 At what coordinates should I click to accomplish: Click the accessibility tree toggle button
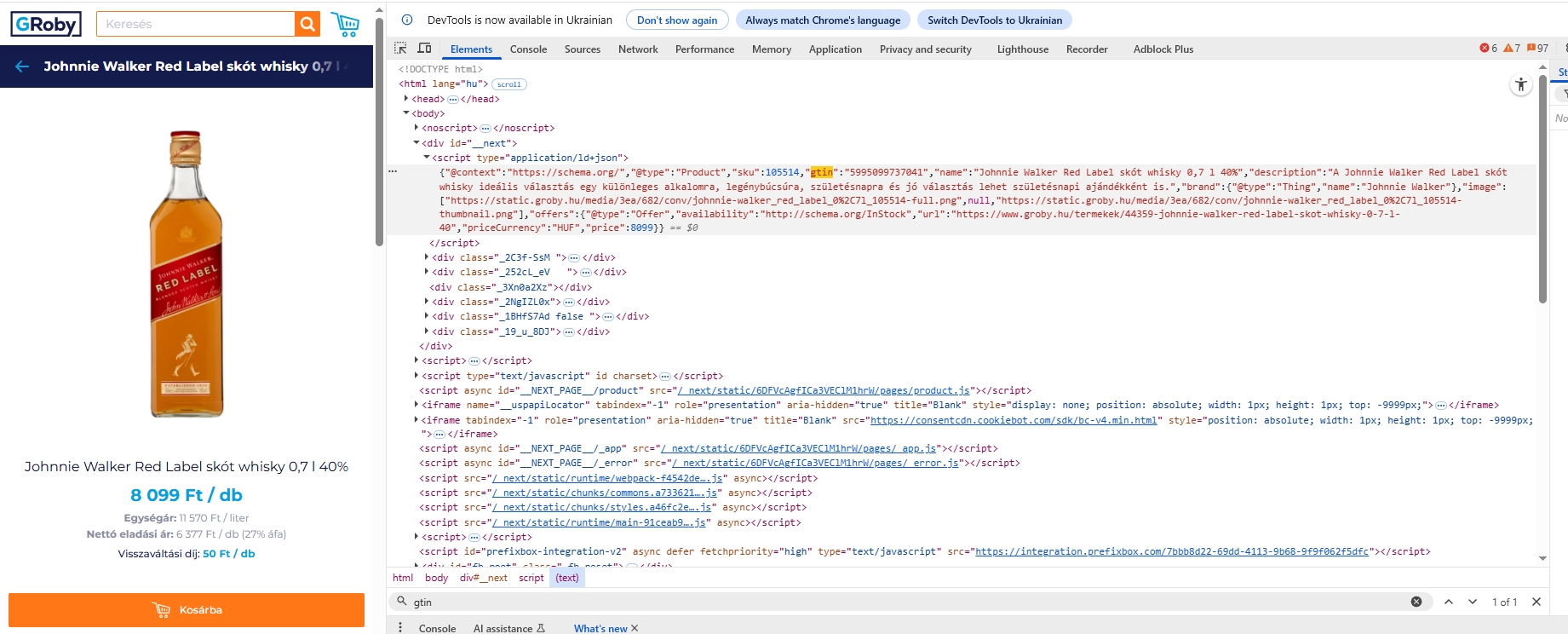(1521, 84)
